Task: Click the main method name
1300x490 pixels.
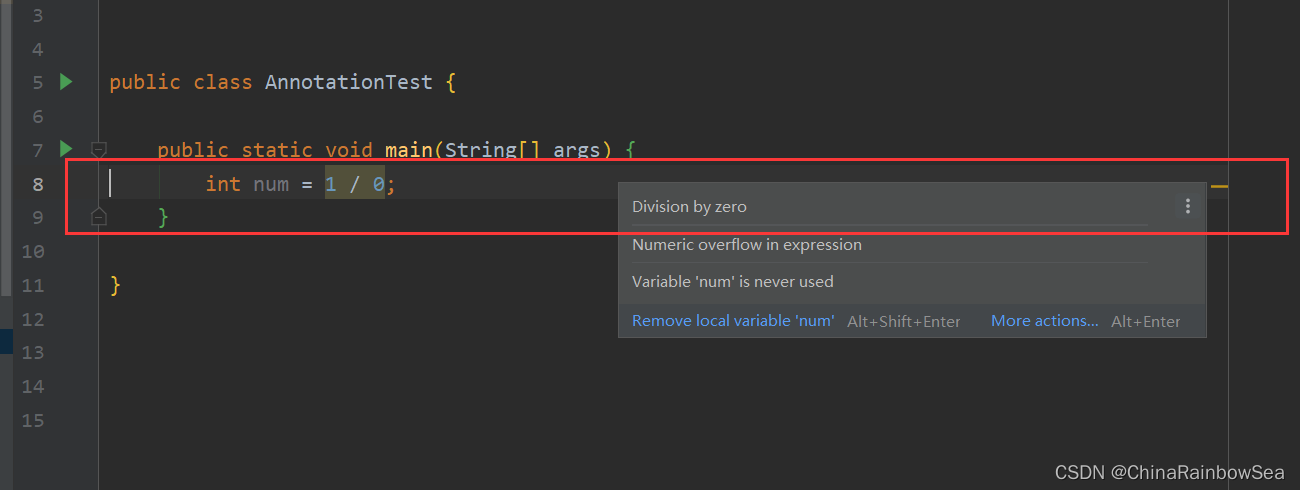Action: click(x=407, y=150)
